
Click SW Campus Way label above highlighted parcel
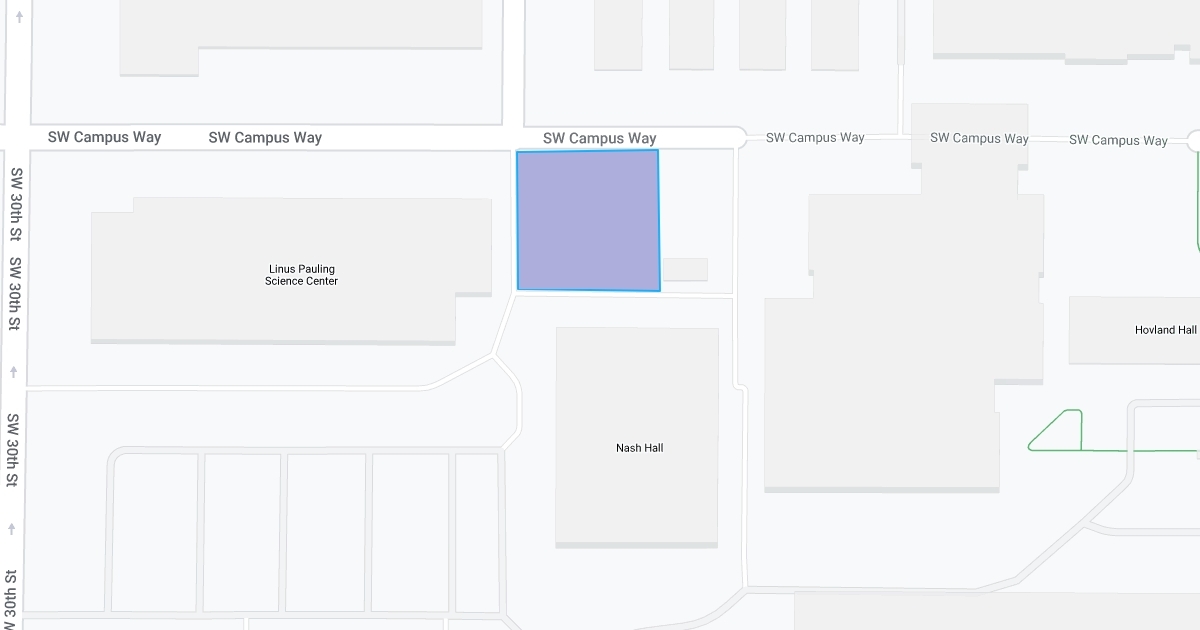coord(599,139)
